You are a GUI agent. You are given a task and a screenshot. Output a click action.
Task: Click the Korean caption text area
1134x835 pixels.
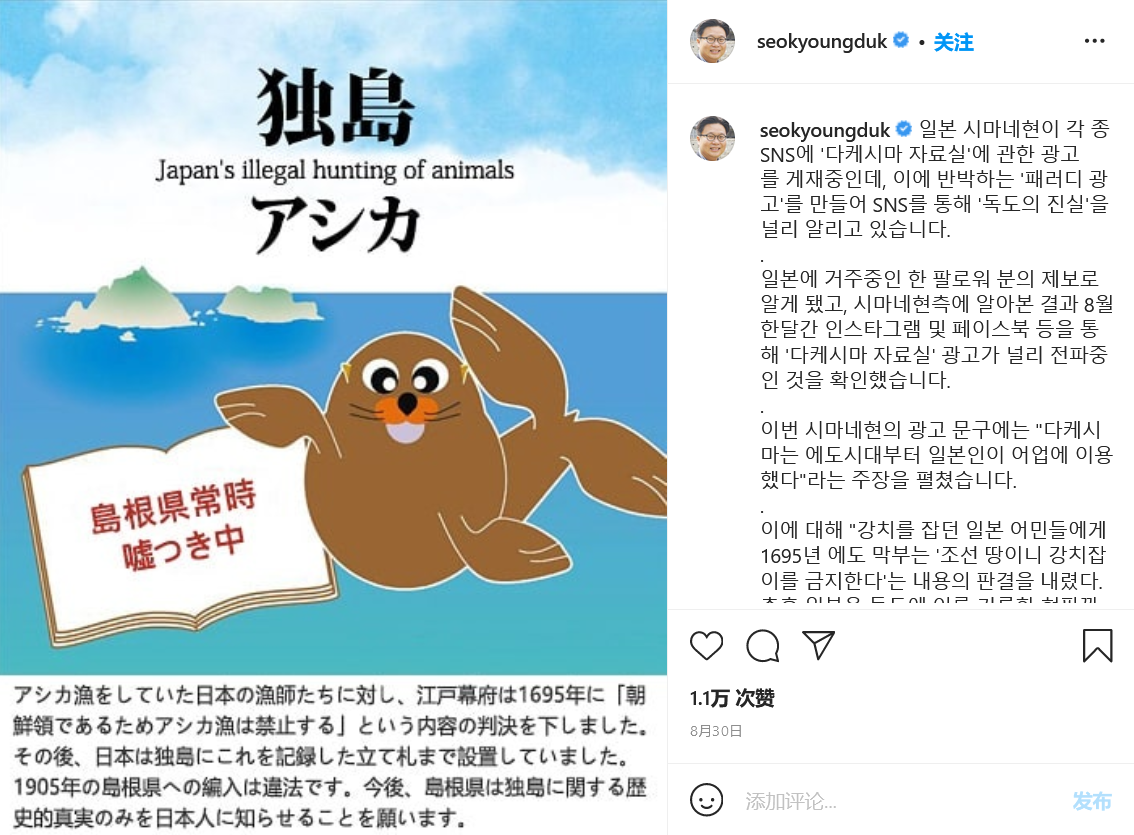click(936, 358)
